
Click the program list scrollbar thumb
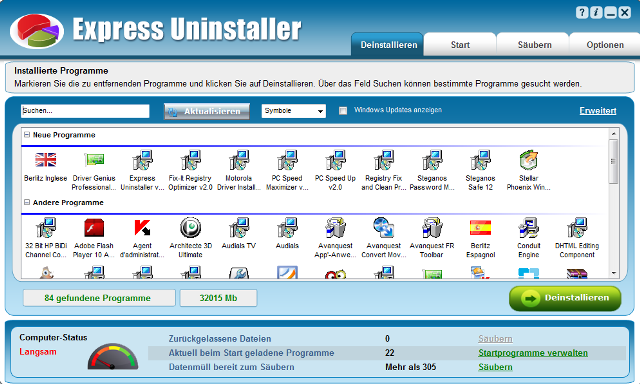[x=613, y=161]
